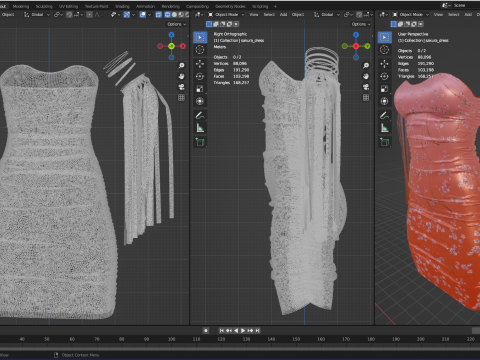Toggle proportional editing in left viewport header
The width and height of the screenshot is (480, 360).
[89, 15]
